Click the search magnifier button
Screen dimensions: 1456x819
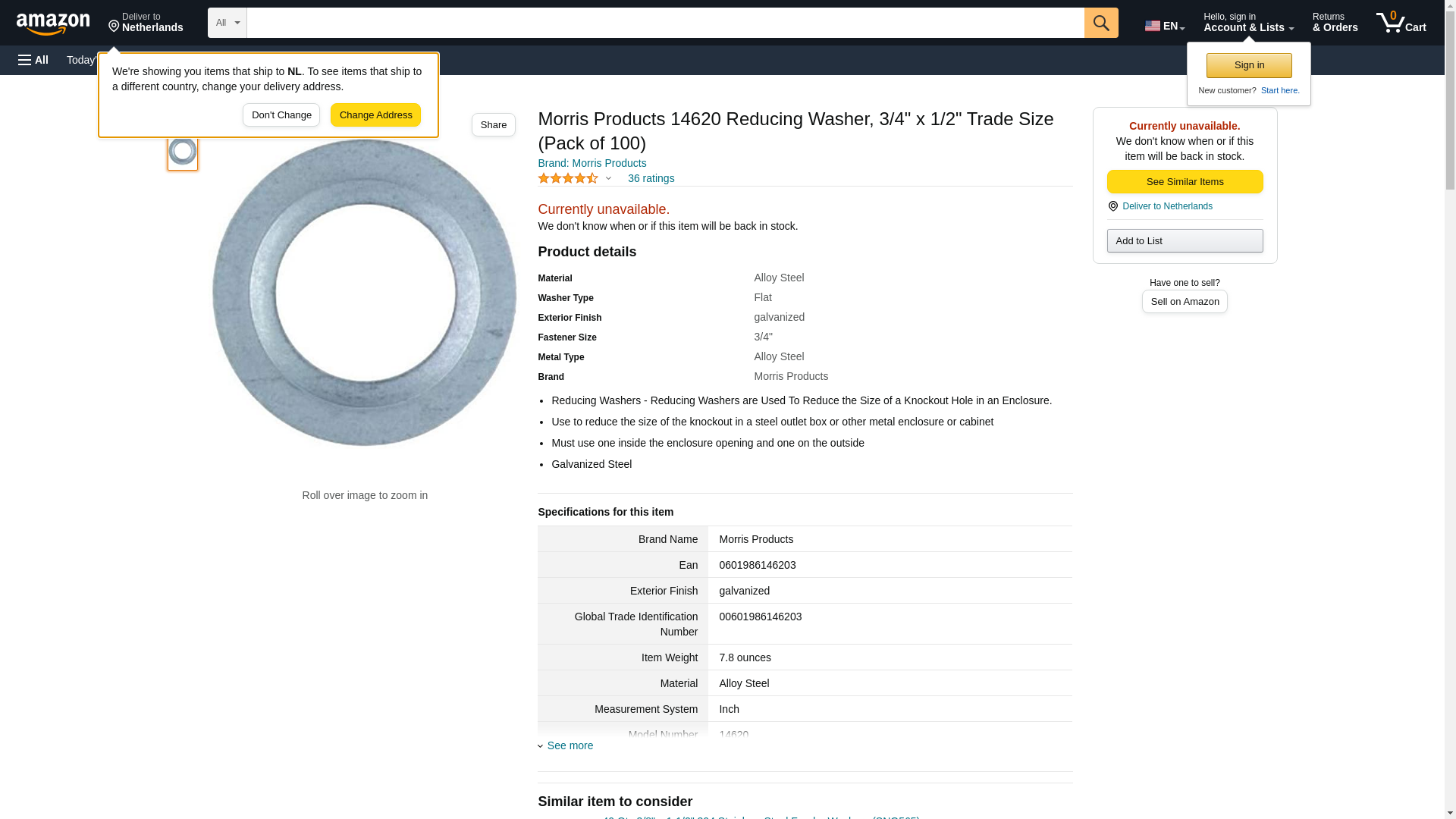(x=1100, y=23)
